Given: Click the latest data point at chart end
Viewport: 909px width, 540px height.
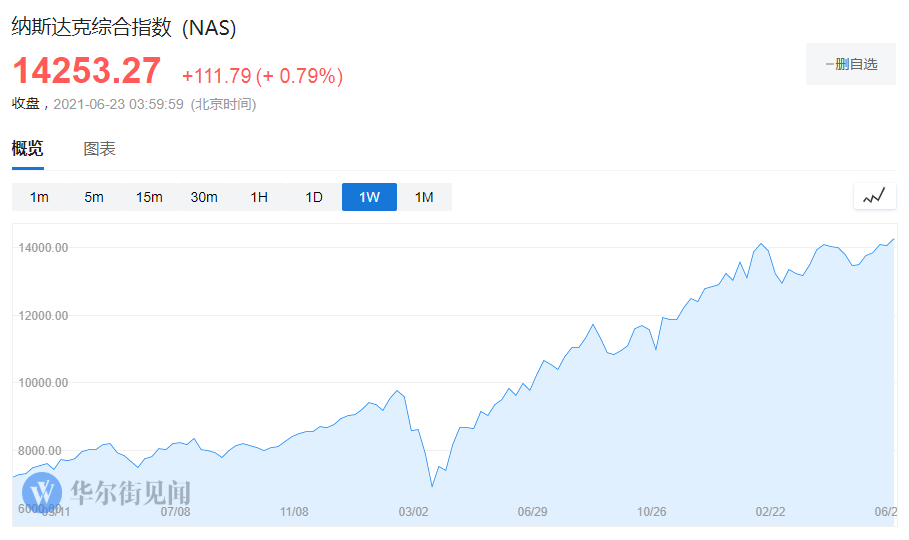Looking at the screenshot, I should pyautogui.click(x=893, y=239).
